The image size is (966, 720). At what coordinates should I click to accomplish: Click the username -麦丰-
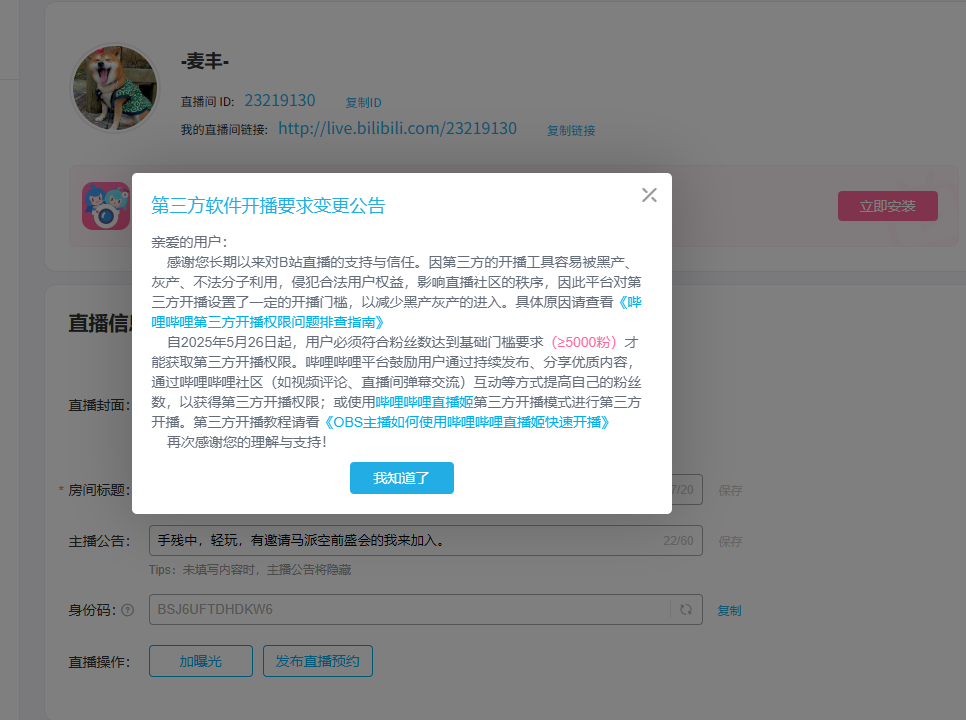(x=205, y=61)
